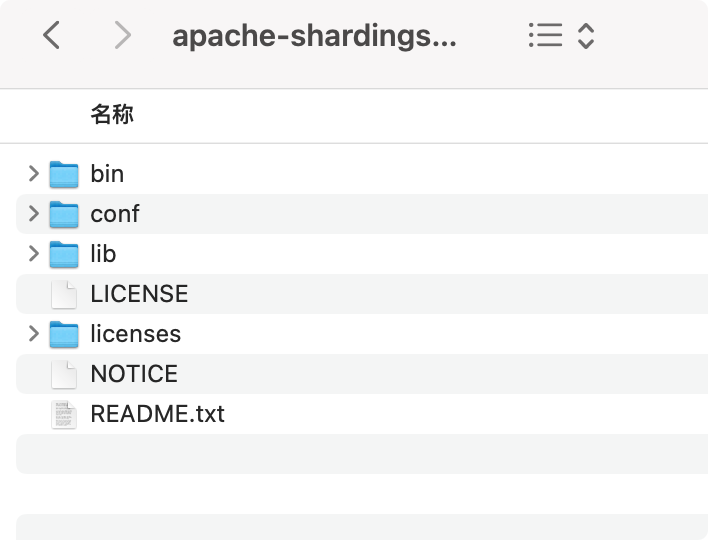Select the licenses folder icon
708x540 pixels.
[x=64, y=334]
